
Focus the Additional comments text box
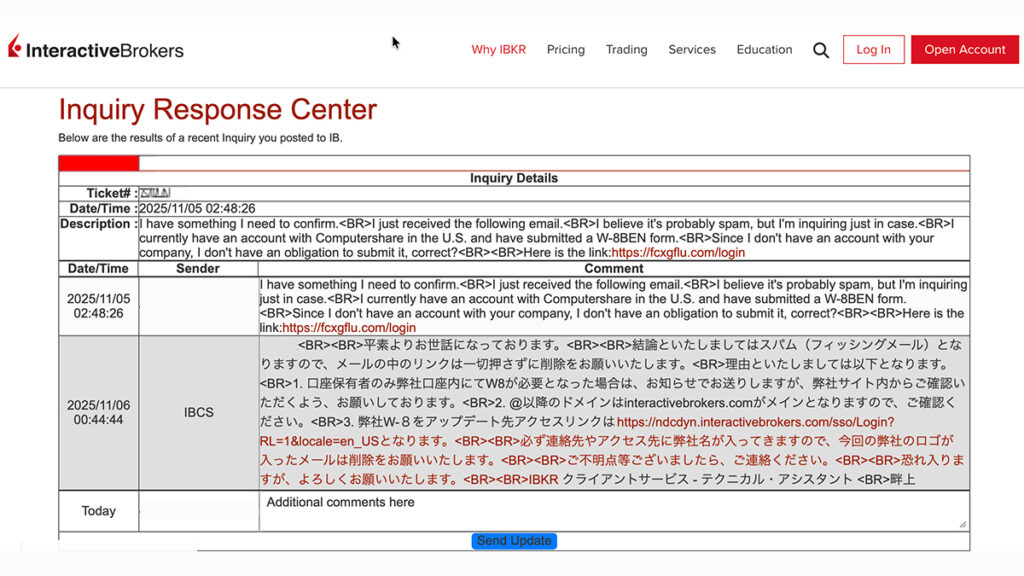pyautogui.click(x=612, y=510)
